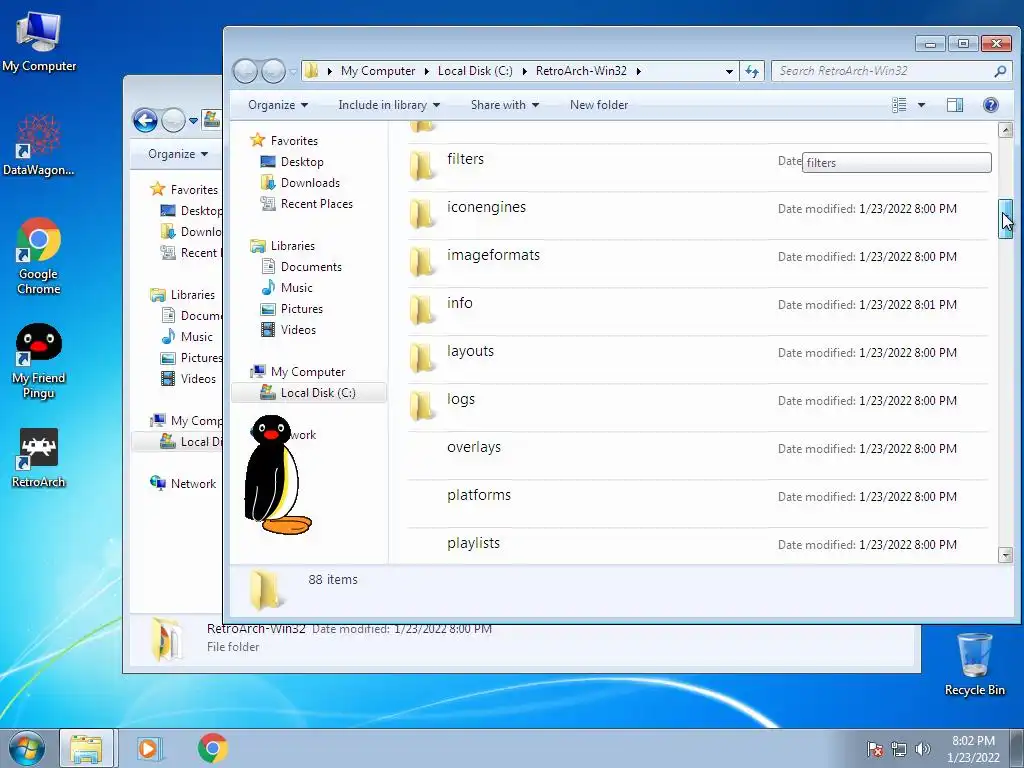Open the Include in library dropdown
1024x768 pixels.
[389, 105]
